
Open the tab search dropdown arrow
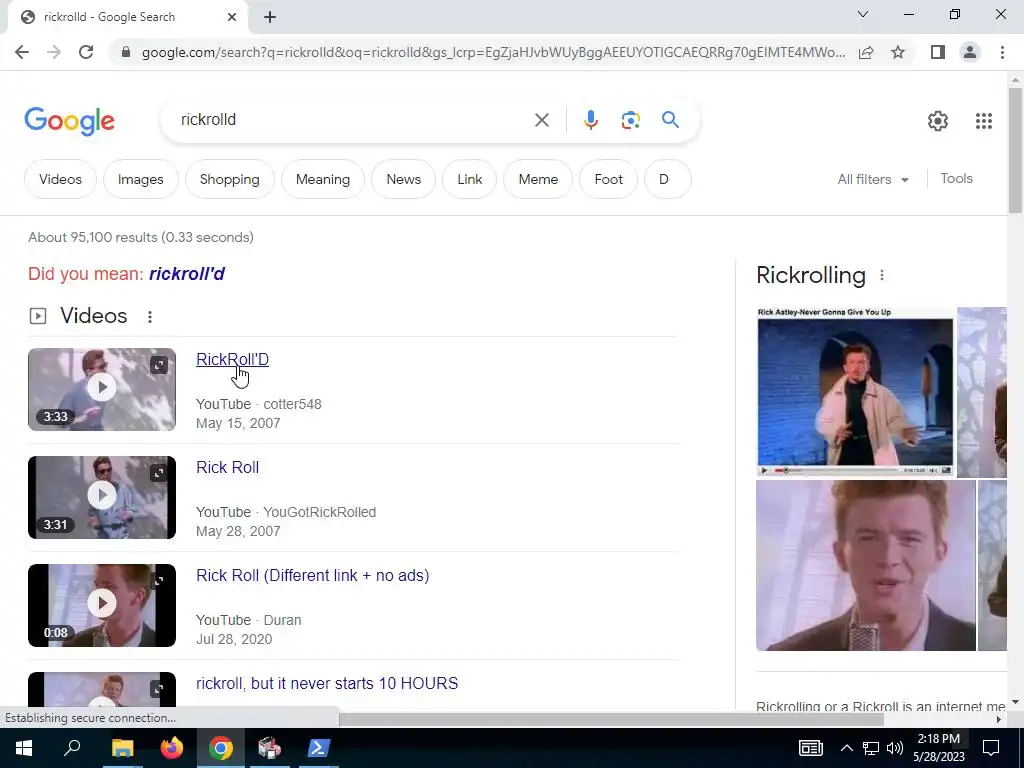863,14
